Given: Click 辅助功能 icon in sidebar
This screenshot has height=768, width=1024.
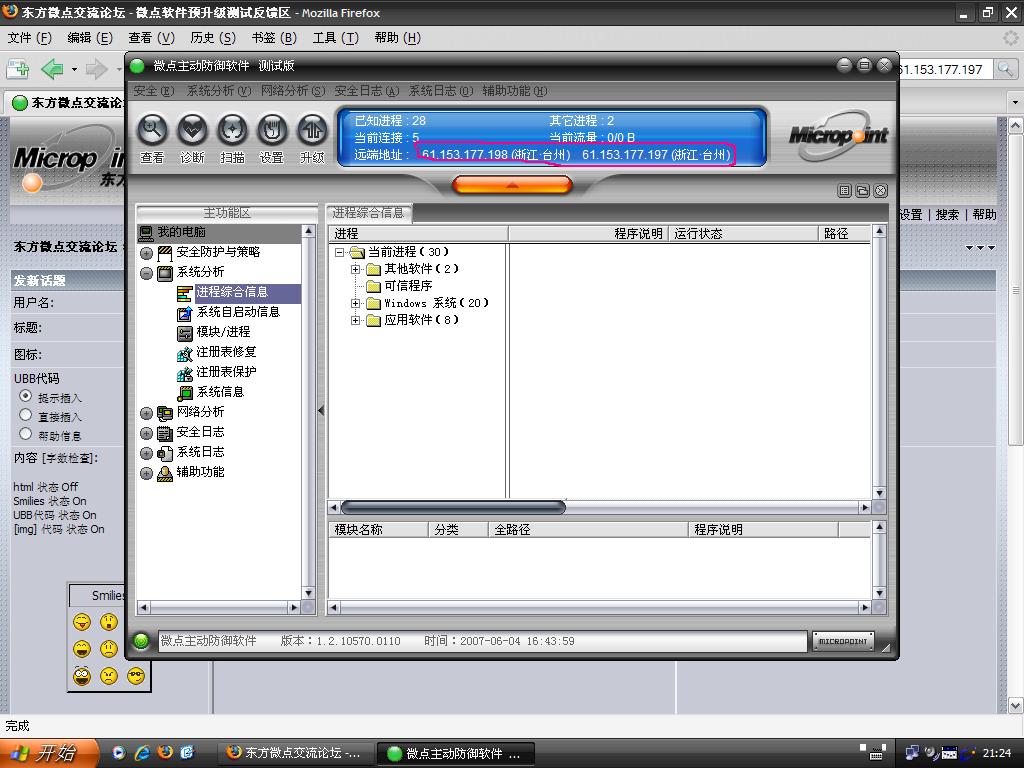Looking at the screenshot, I should pos(165,473).
